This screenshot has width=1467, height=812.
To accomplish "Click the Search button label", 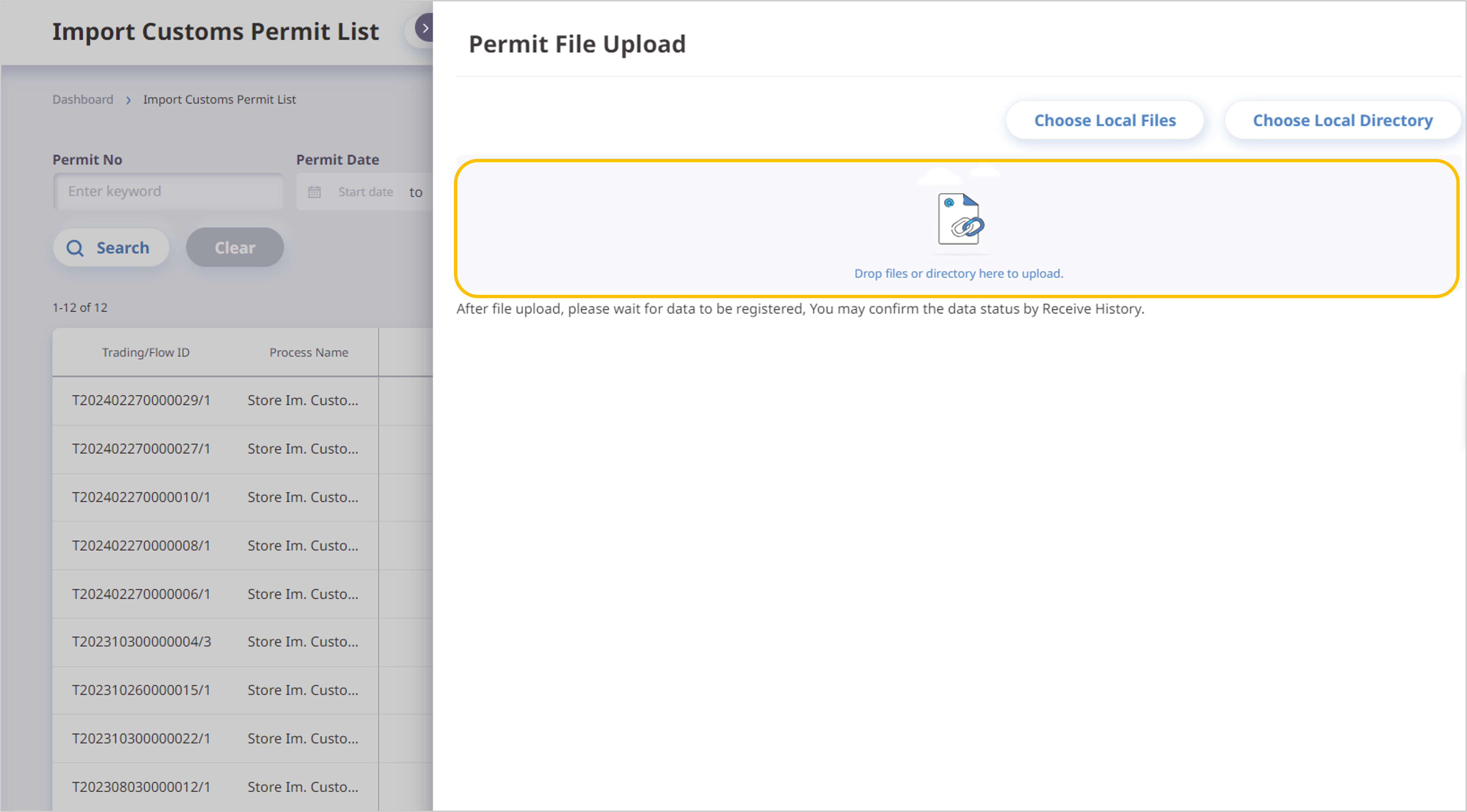I will coord(123,248).
